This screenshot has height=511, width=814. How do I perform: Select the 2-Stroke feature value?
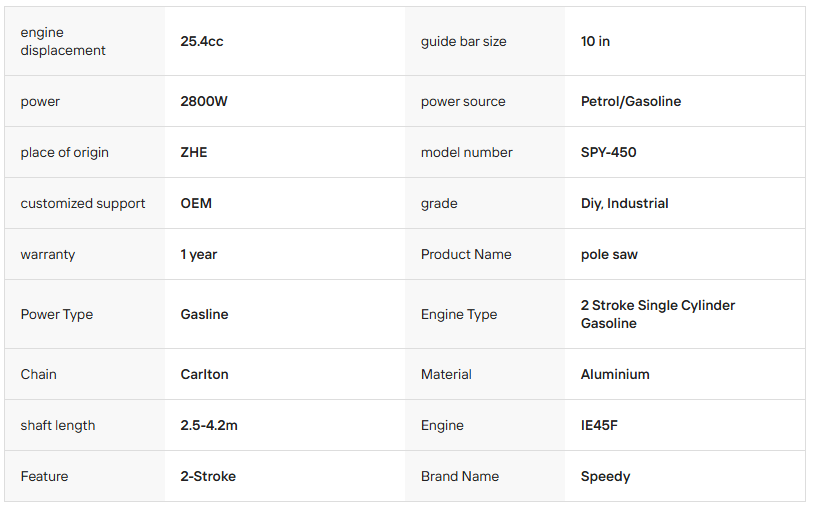pos(208,477)
